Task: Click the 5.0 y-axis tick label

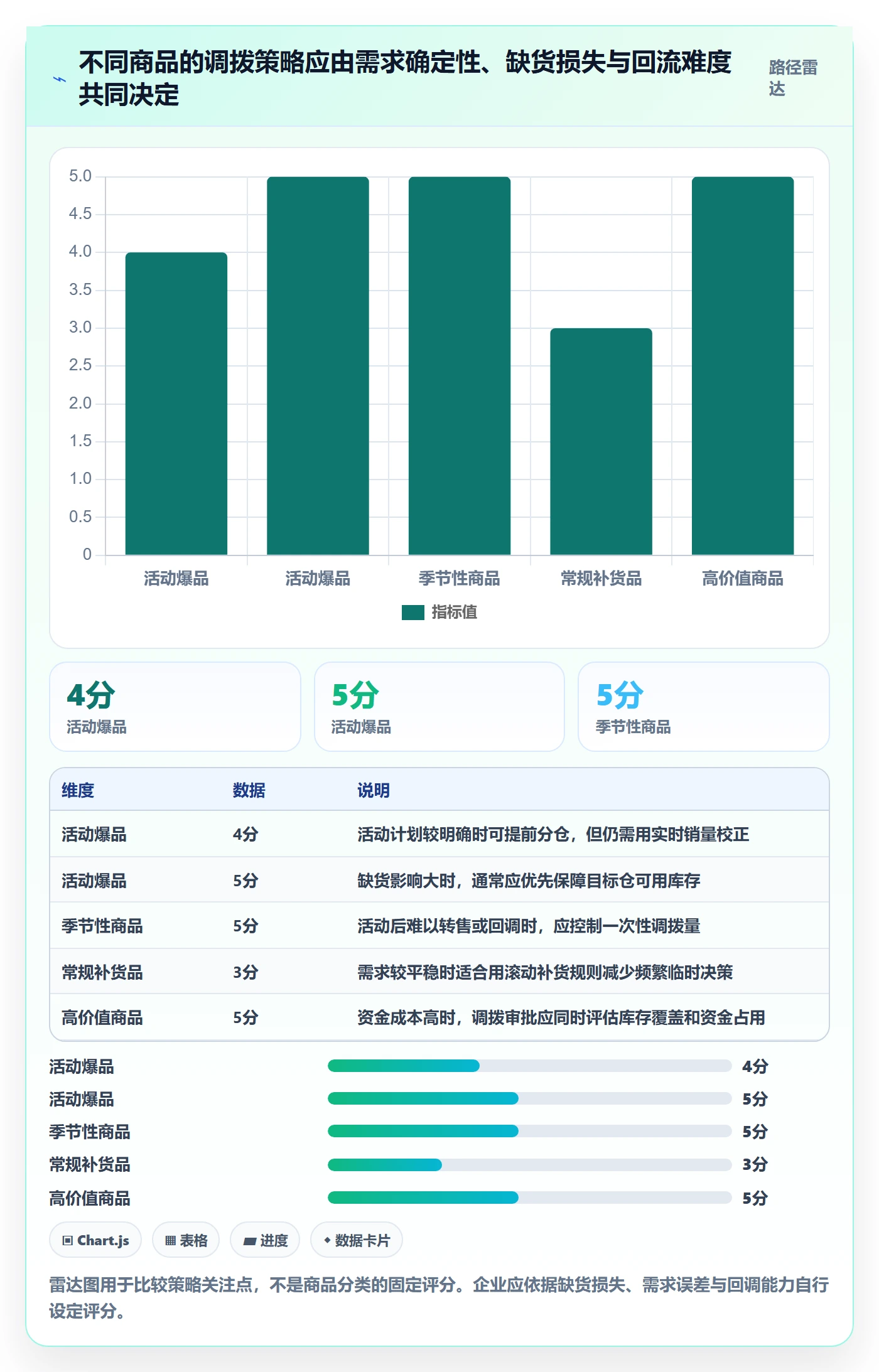Action: coord(80,176)
